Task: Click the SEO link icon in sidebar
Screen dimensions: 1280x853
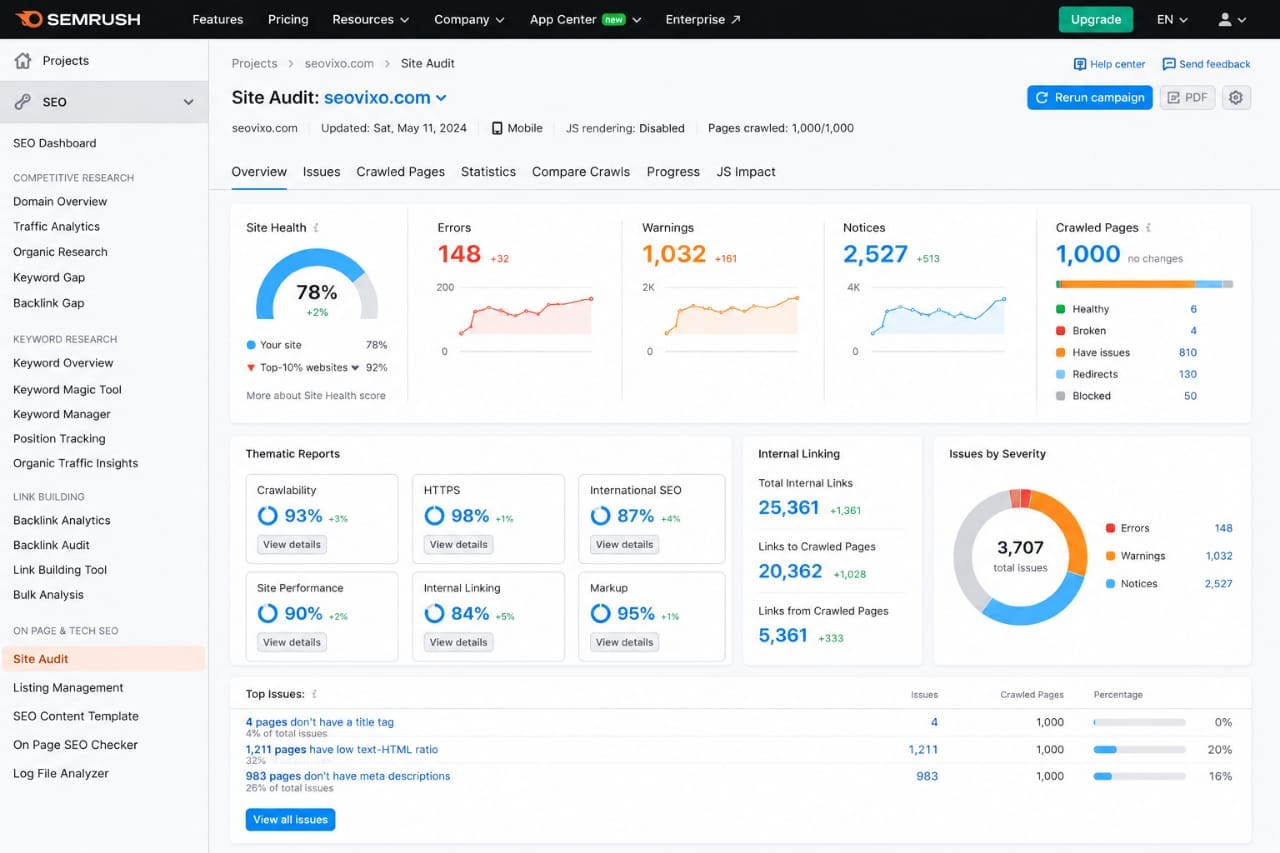Action: pos(23,102)
